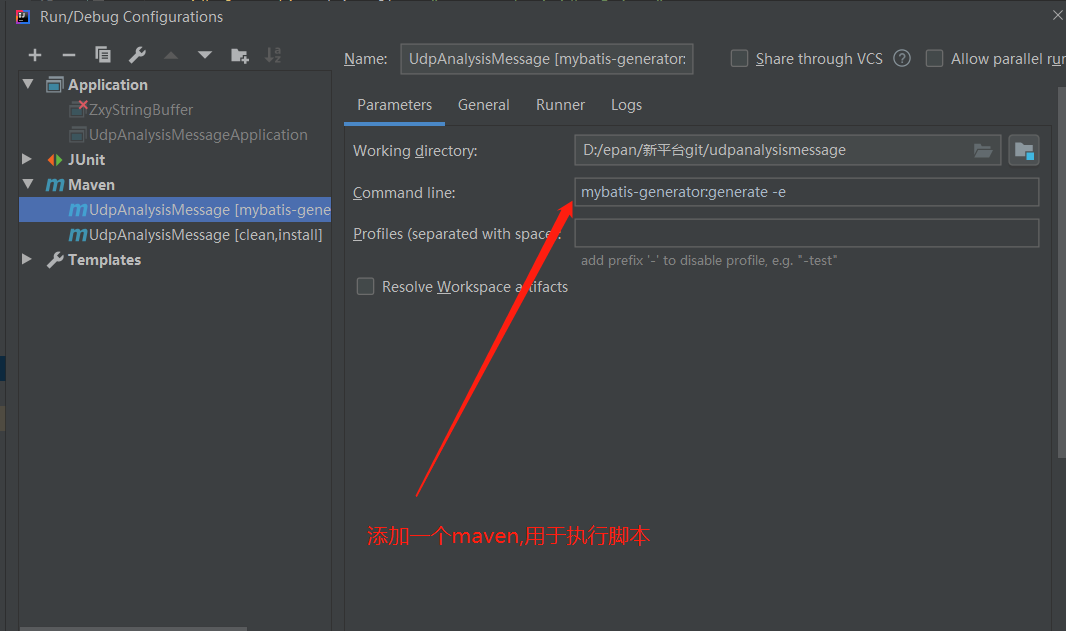Move configuration down arrow
This screenshot has width=1066, height=631.
205,55
